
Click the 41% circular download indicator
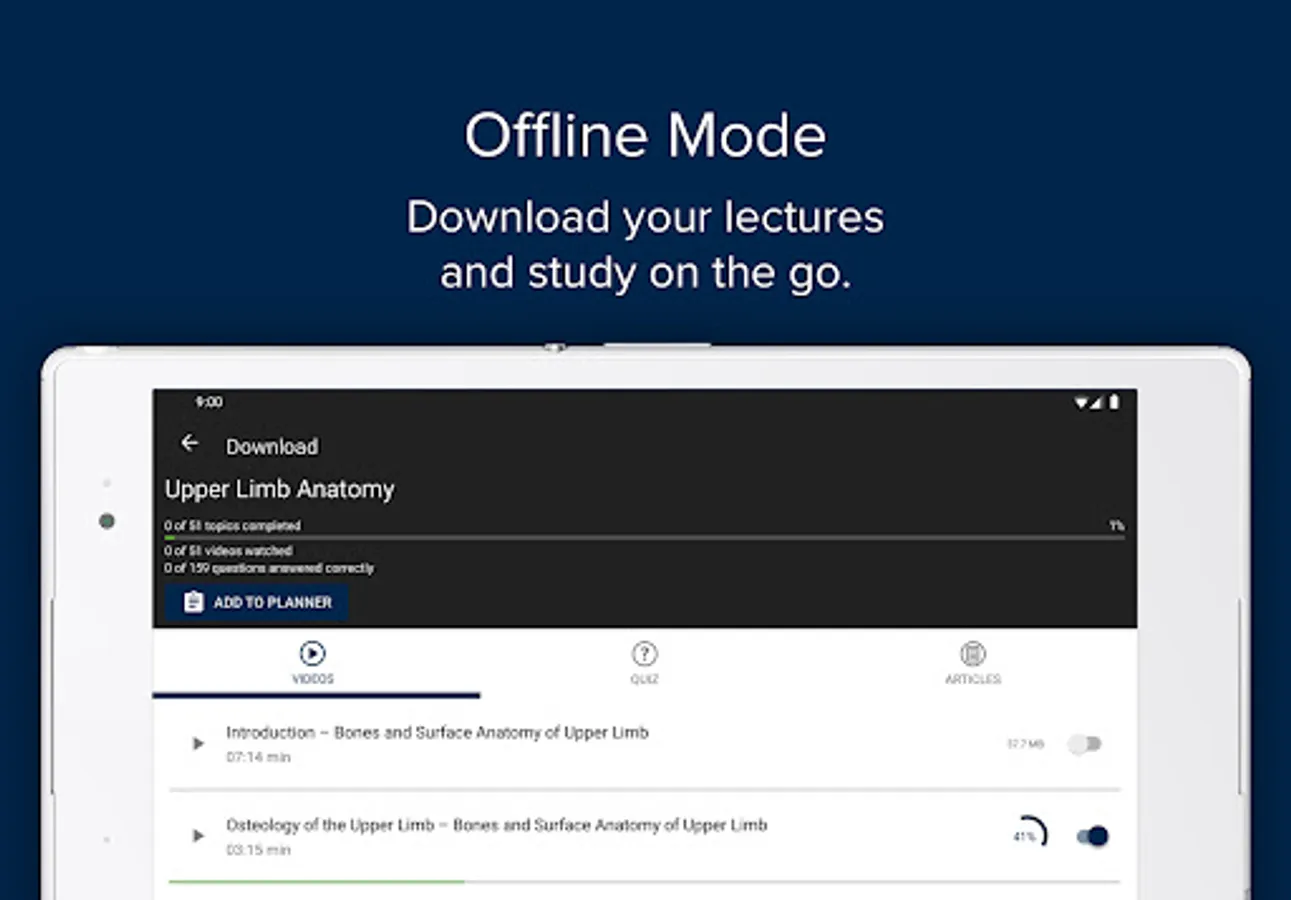[1029, 835]
